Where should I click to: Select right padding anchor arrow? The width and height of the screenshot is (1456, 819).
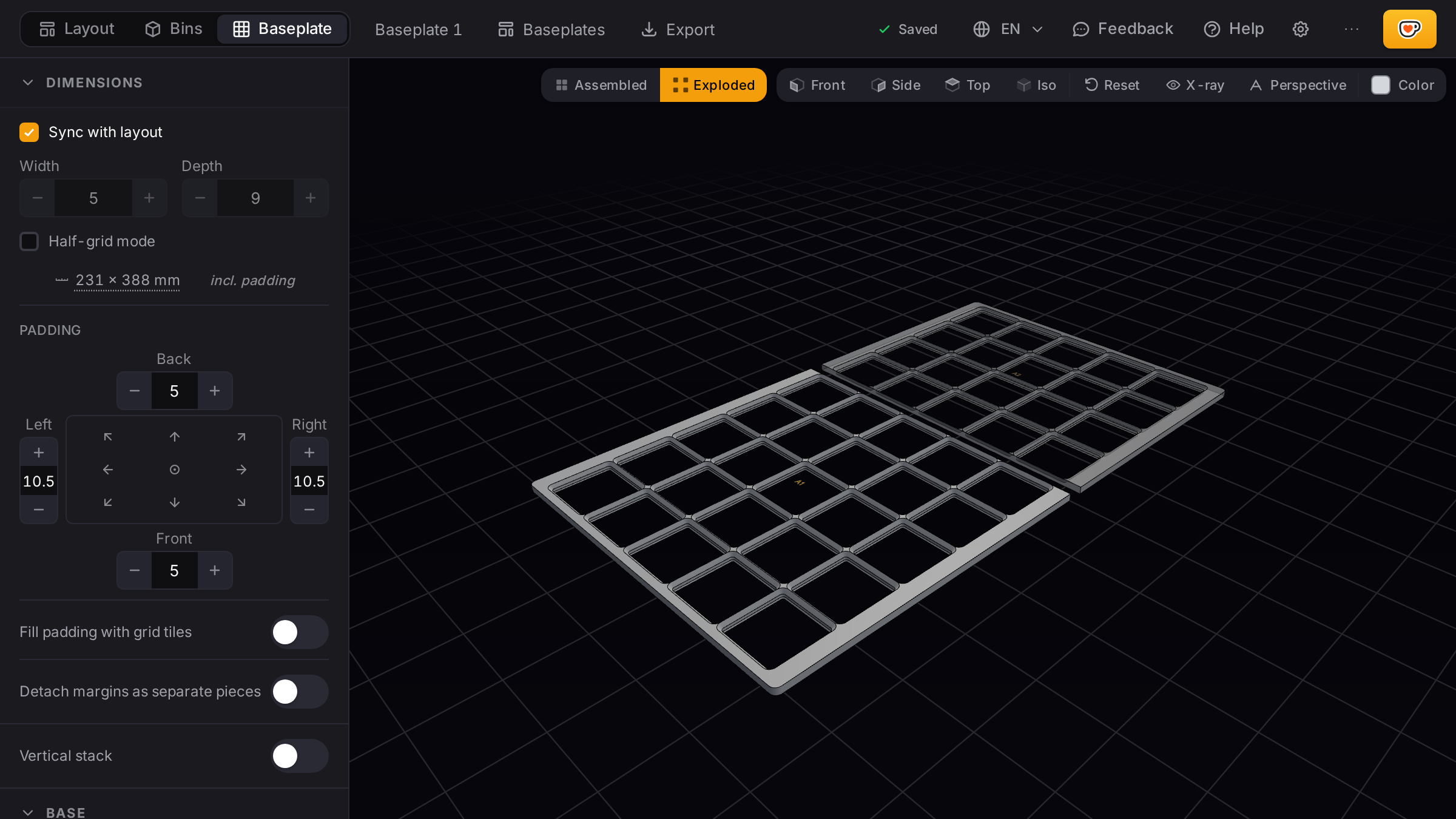(x=241, y=470)
